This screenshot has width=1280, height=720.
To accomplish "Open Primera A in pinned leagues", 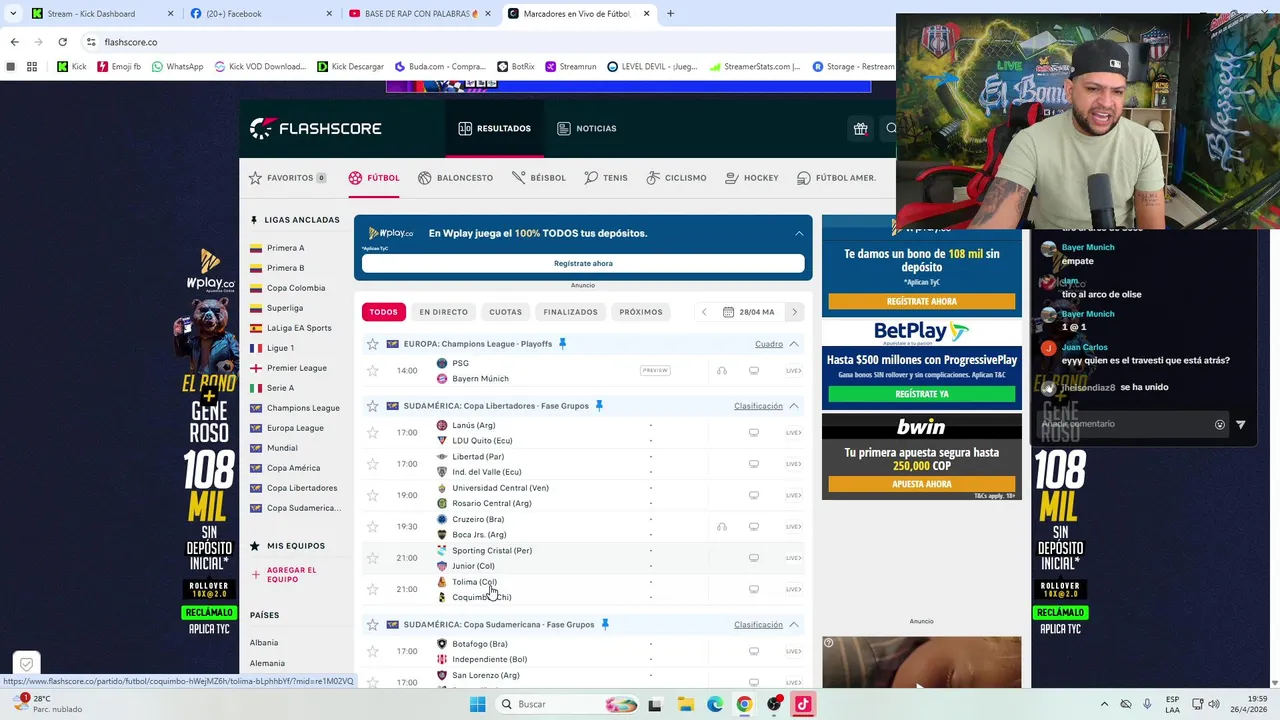I will (x=285, y=248).
